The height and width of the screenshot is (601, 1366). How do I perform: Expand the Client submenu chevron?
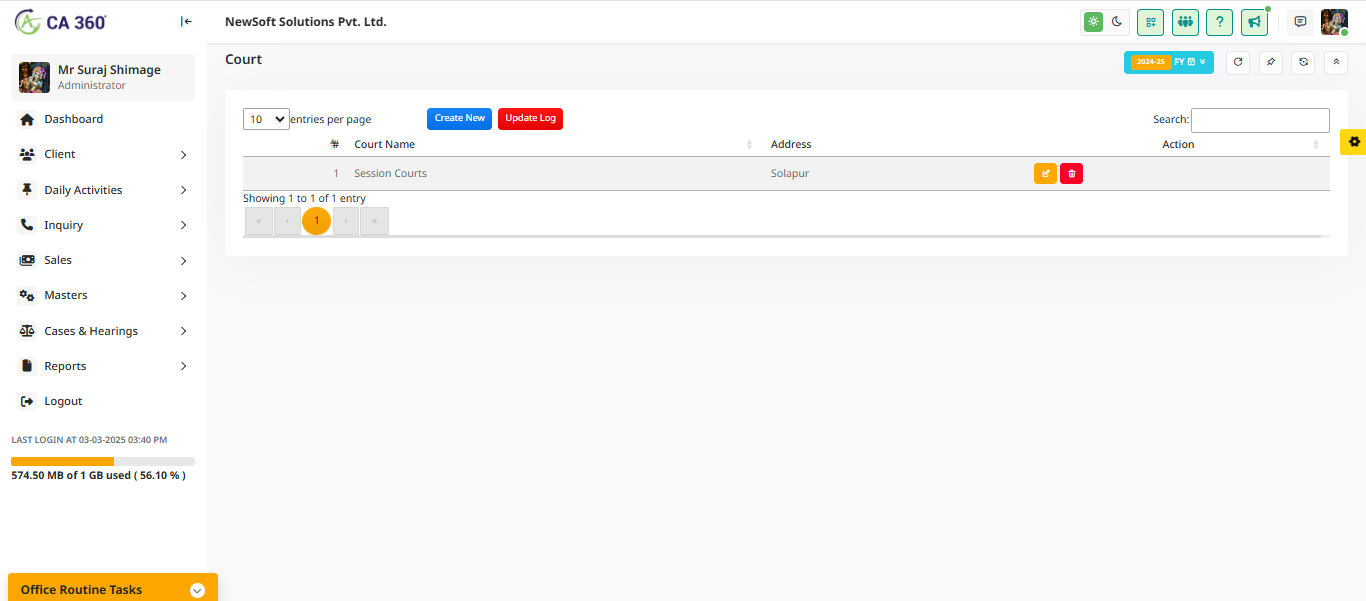click(x=183, y=155)
